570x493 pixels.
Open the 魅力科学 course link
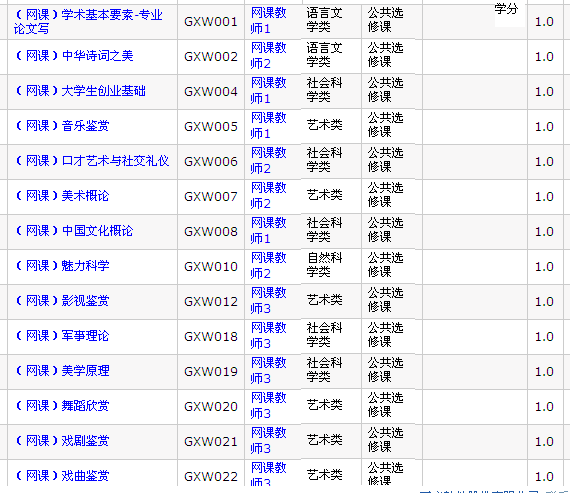[62, 266]
